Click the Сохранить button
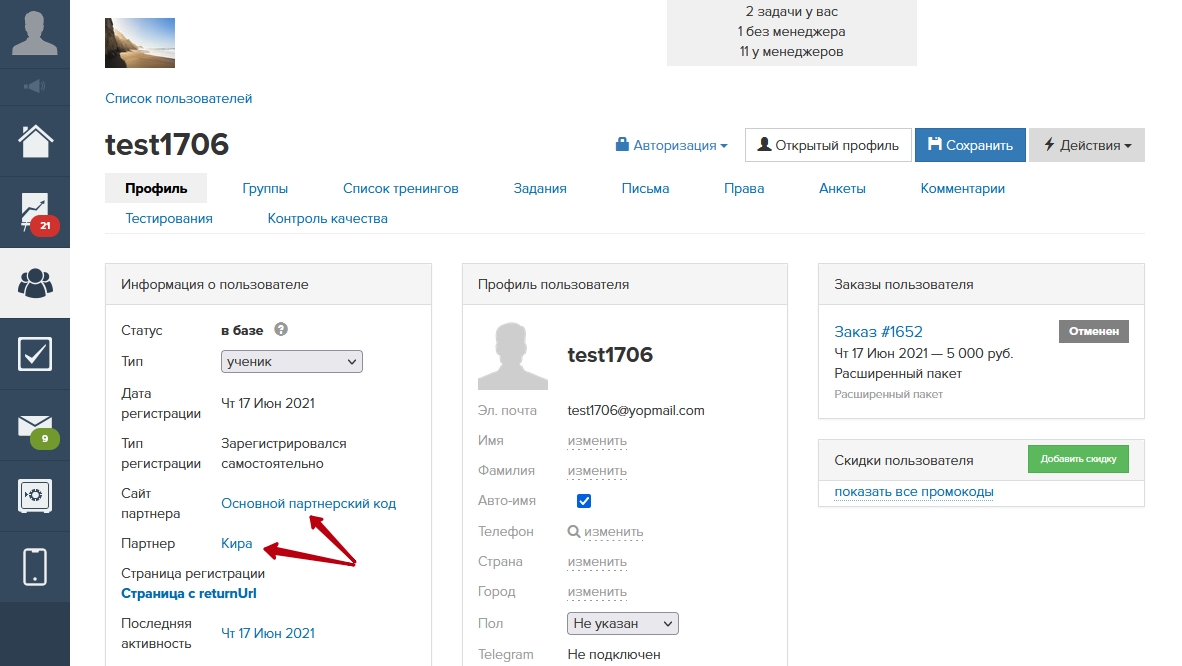 tap(970, 145)
